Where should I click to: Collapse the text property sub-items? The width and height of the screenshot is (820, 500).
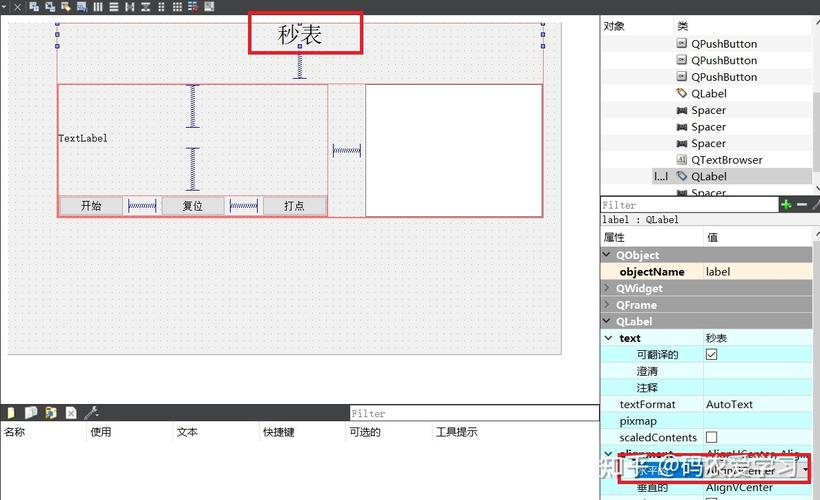608,338
